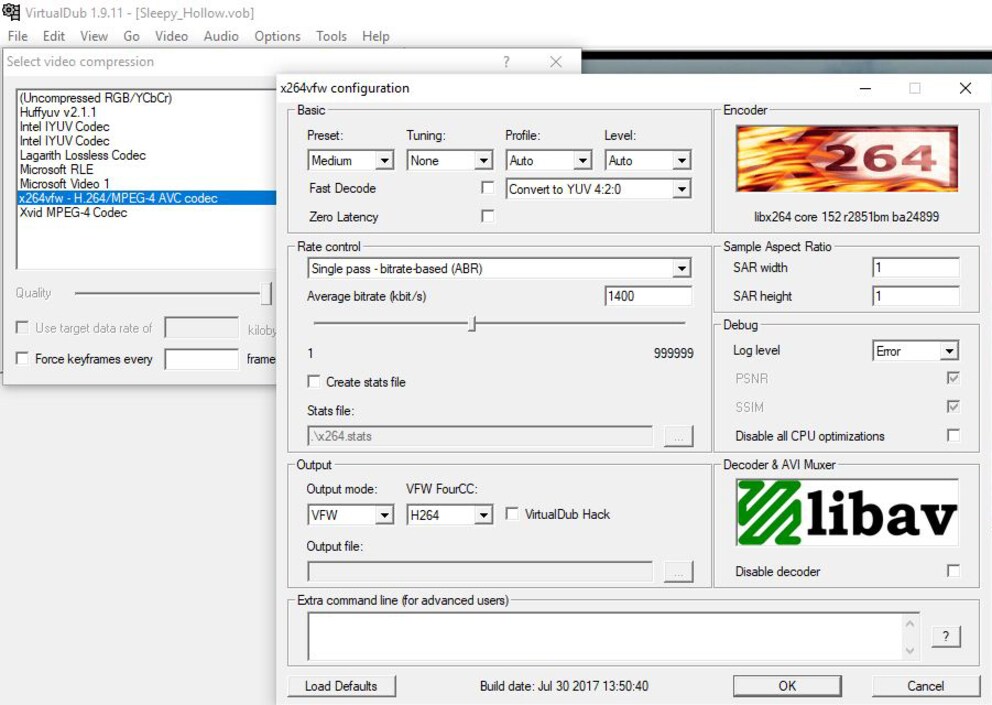Confirm x264vfw settings with OK
This screenshot has height=705, width=992.
(787, 686)
